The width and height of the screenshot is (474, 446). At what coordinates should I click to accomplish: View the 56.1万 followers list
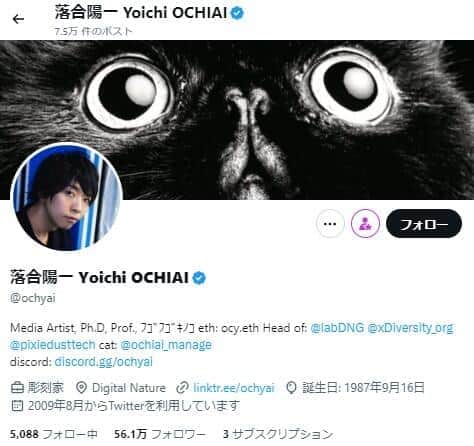[160, 434]
